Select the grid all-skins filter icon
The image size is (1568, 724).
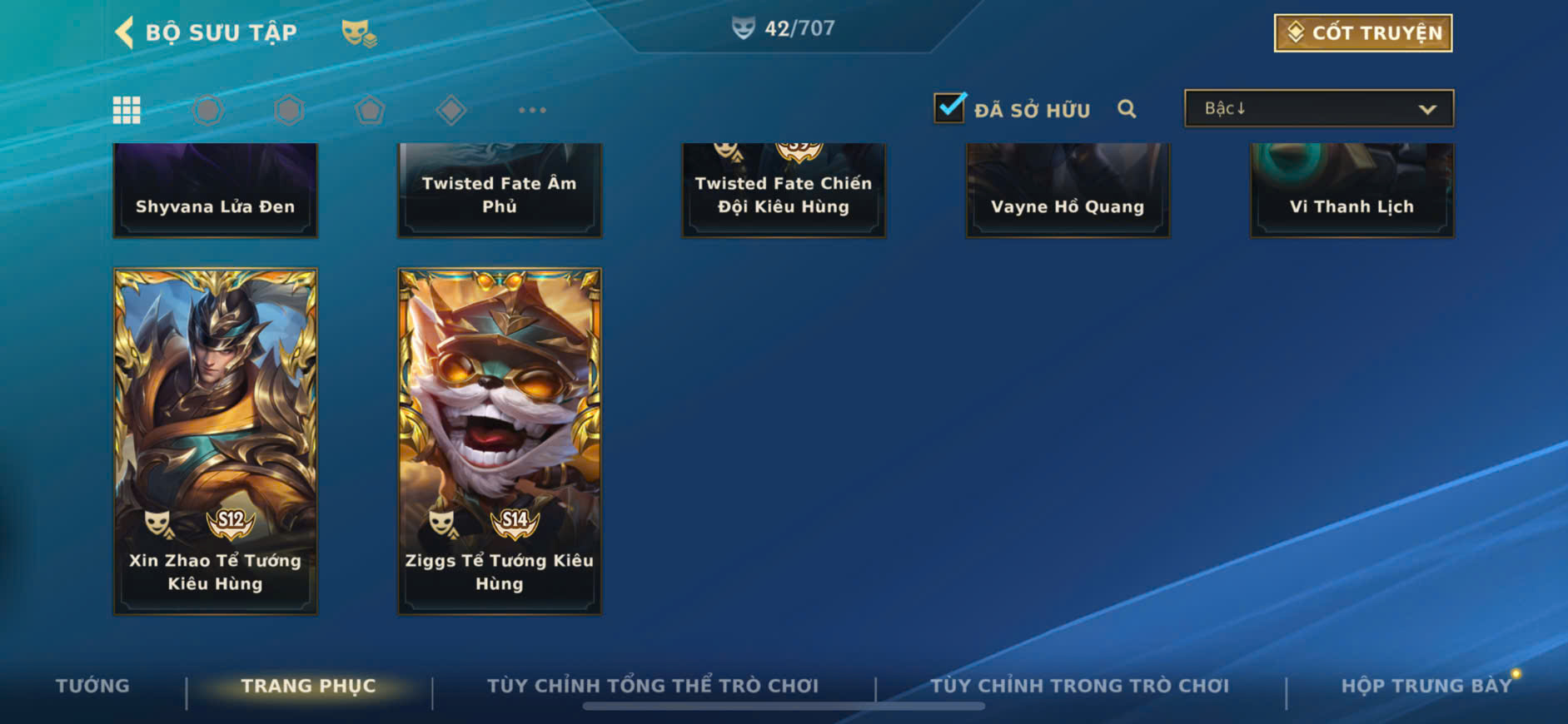click(x=127, y=110)
